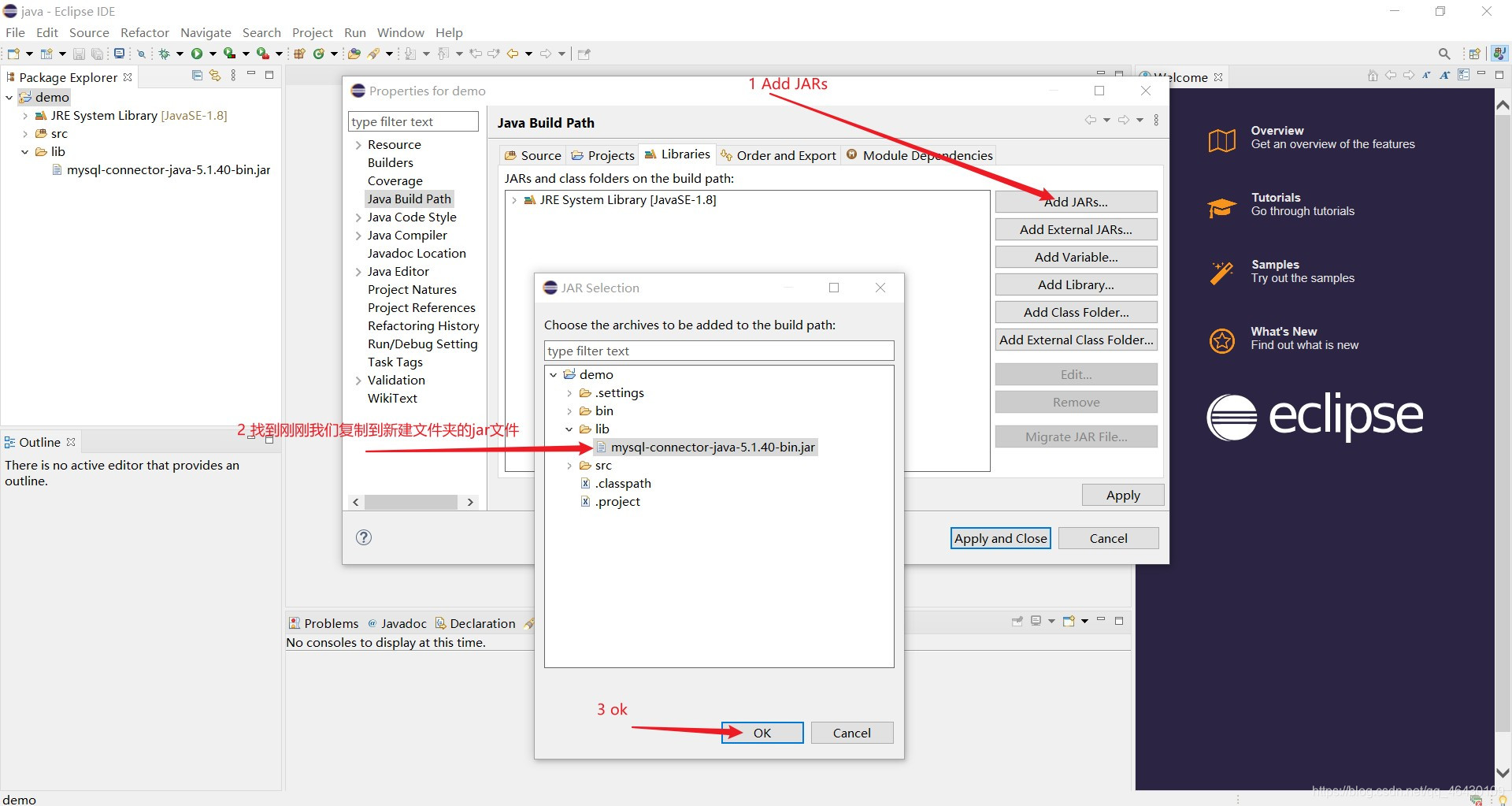Expand Resource in properties tree
The image size is (1512, 806).
point(358,145)
